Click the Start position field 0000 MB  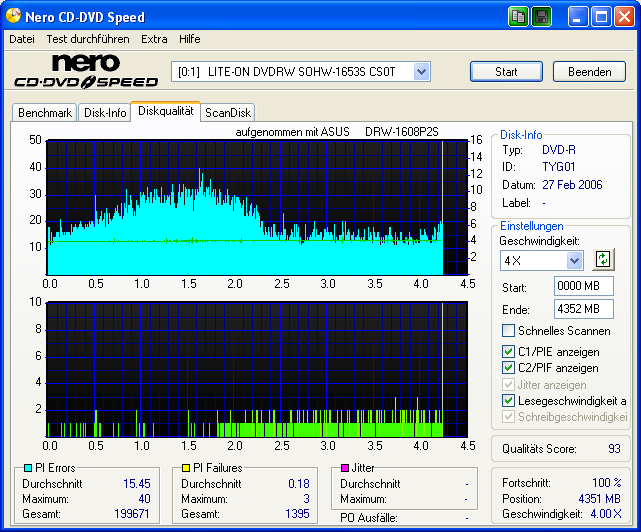[584, 286]
